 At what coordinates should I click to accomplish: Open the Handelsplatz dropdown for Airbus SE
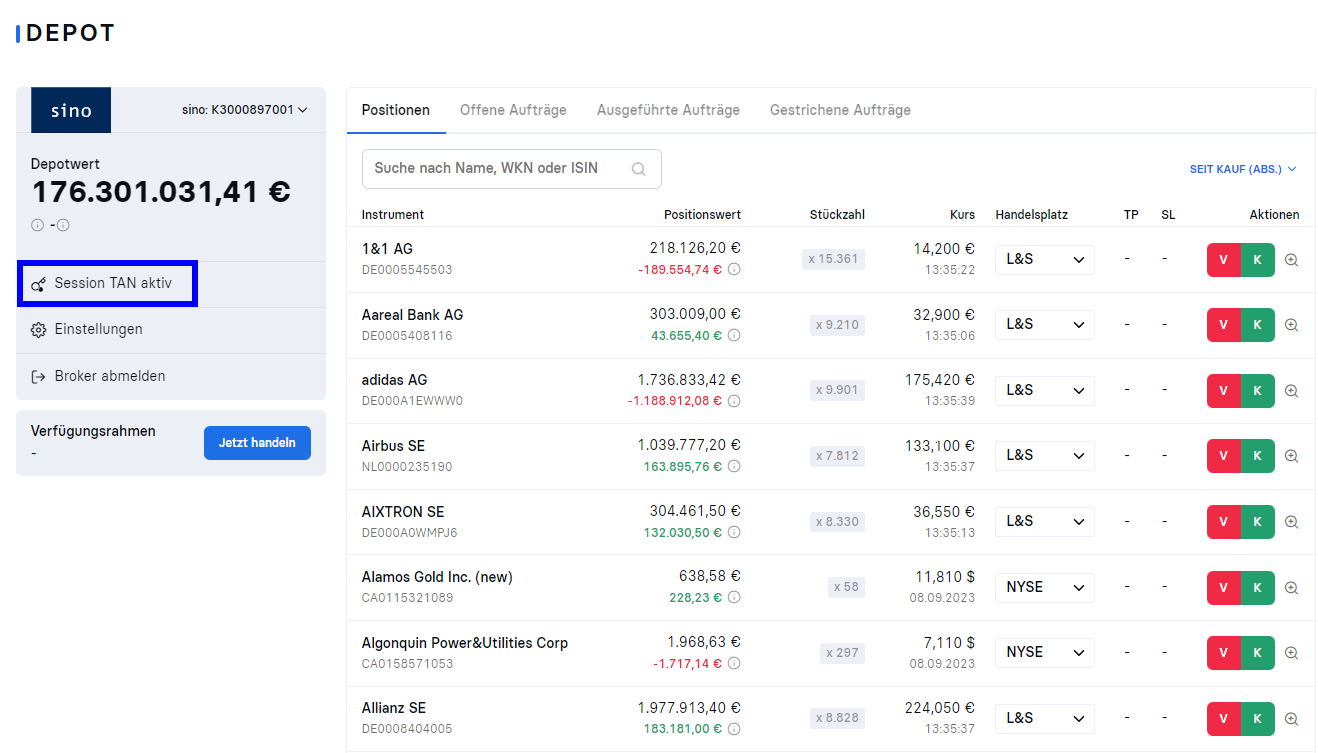coord(1045,455)
